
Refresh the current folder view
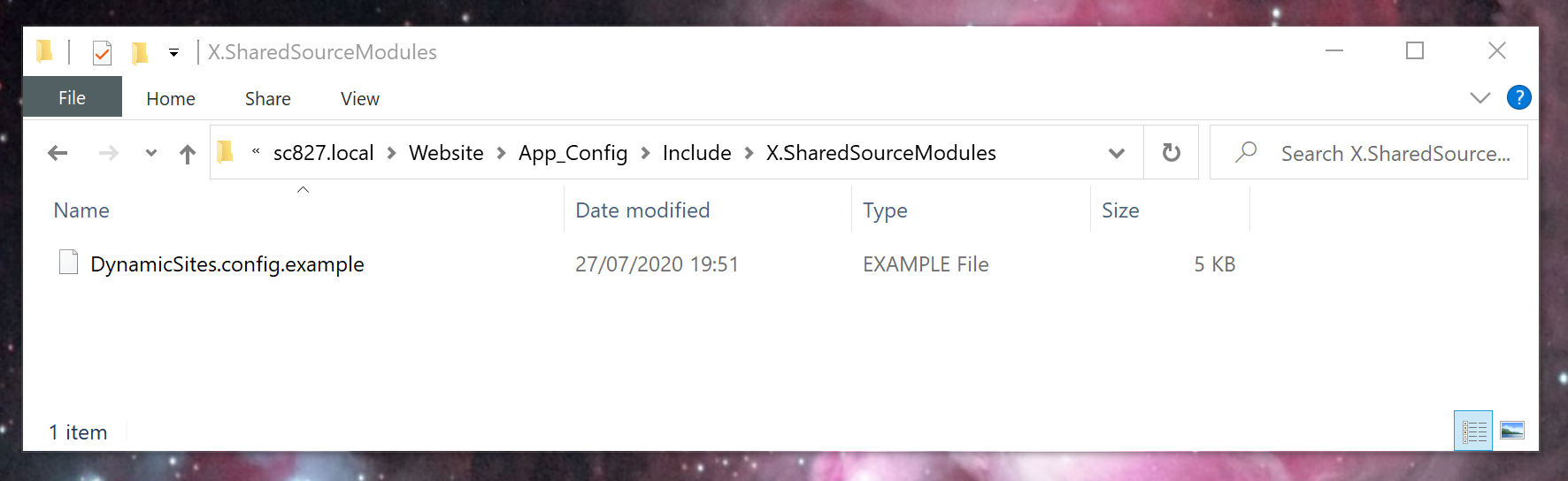(x=1171, y=153)
